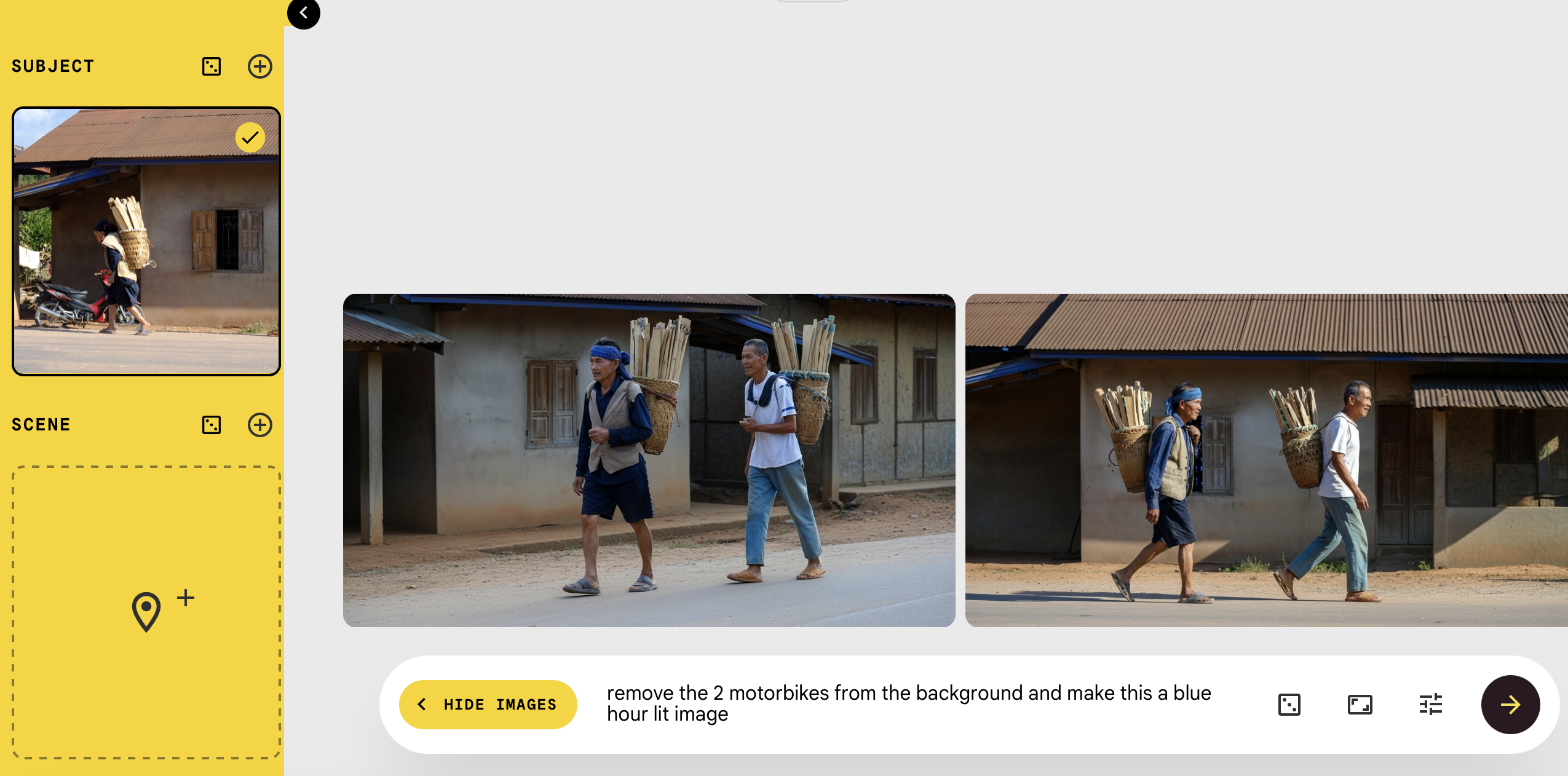Randomize subject with the dice icon
1568x776 pixels.
coord(212,66)
